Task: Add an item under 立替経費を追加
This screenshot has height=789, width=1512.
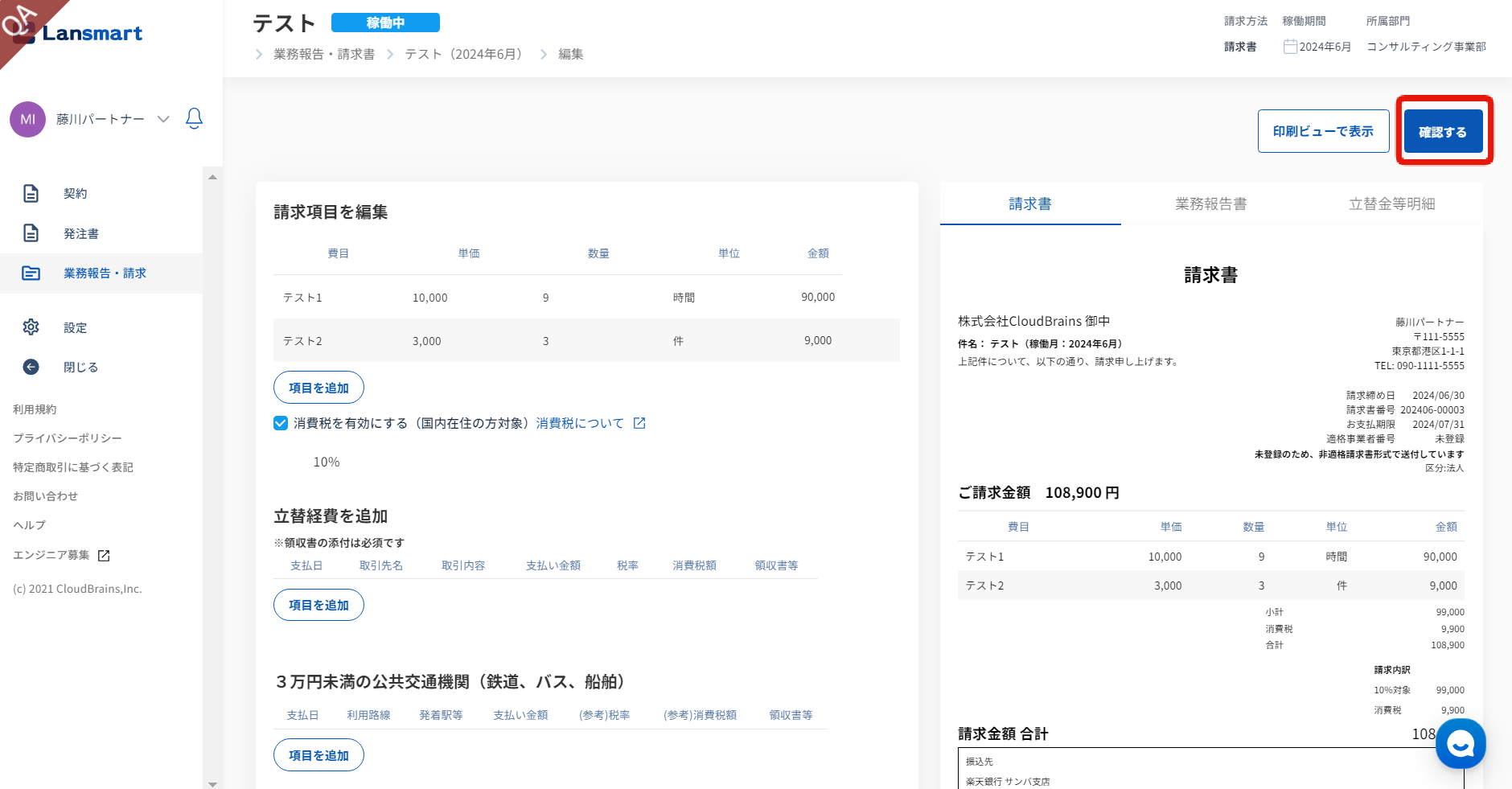Action: click(x=318, y=605)
